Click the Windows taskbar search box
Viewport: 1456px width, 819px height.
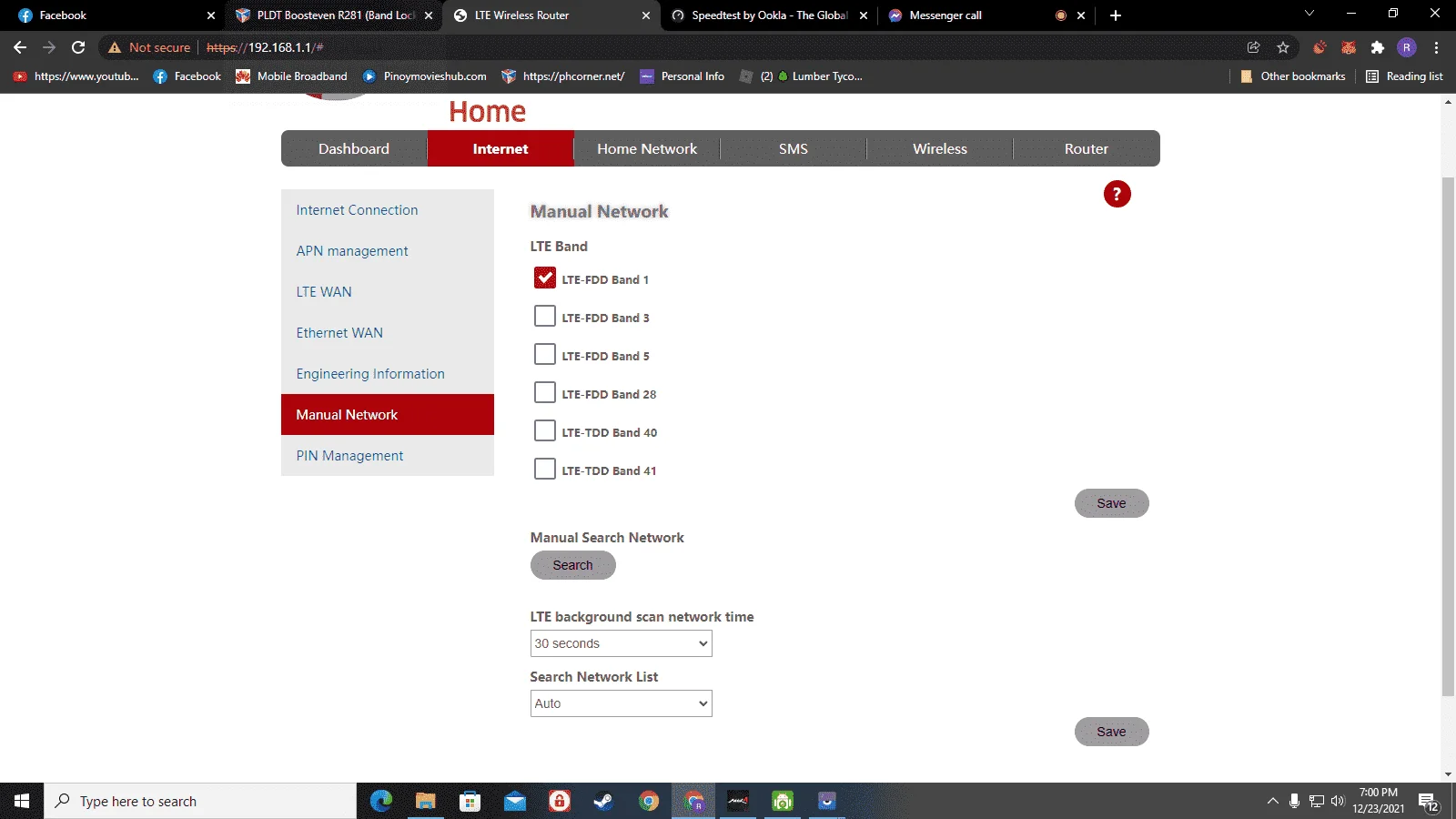pyautogui.click(x=200, y=801)
